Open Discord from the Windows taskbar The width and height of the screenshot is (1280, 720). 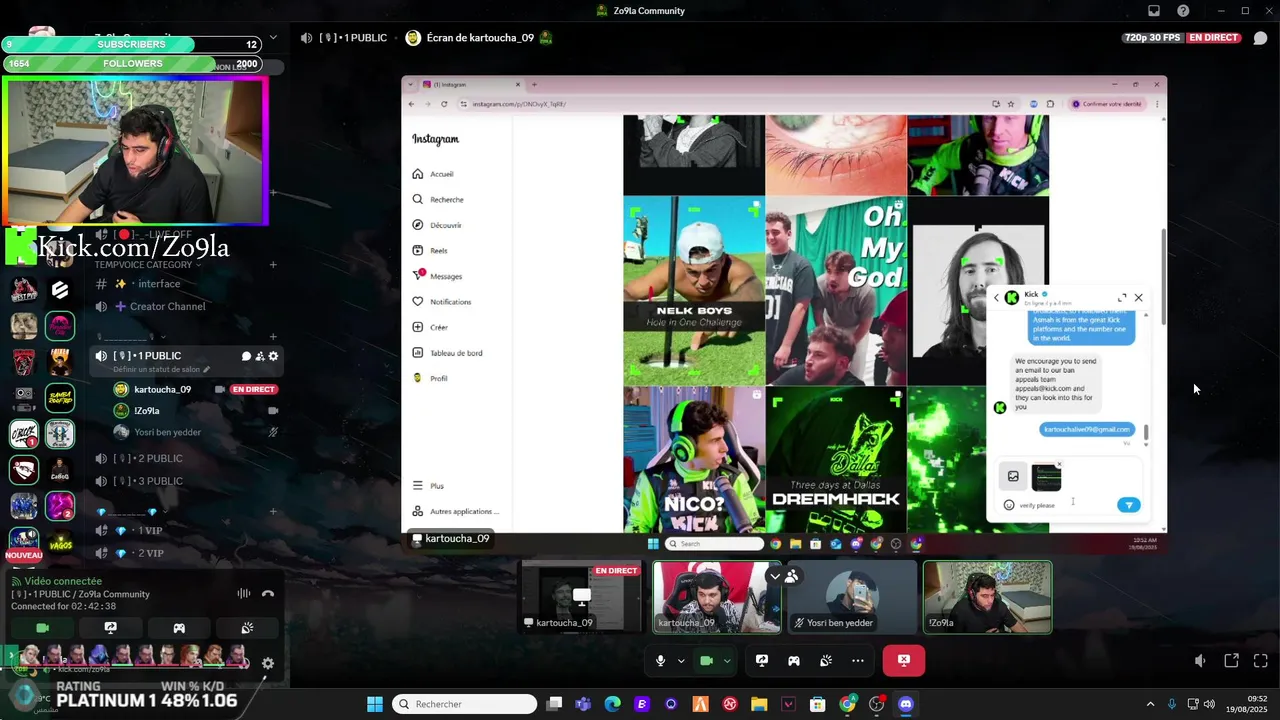coord(906,704)
